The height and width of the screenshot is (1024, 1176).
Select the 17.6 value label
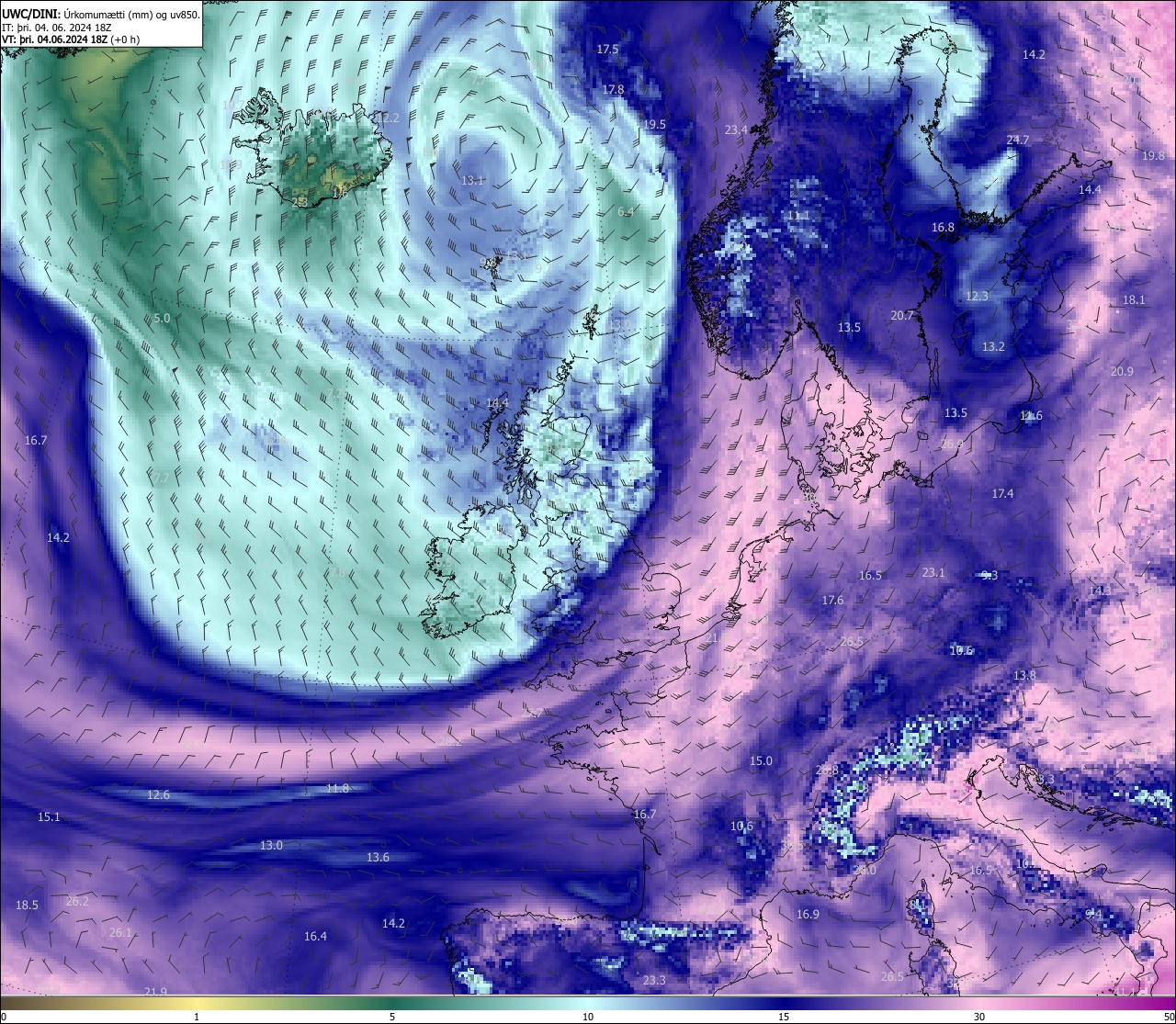pyautogui.click(x=832, y=601)
